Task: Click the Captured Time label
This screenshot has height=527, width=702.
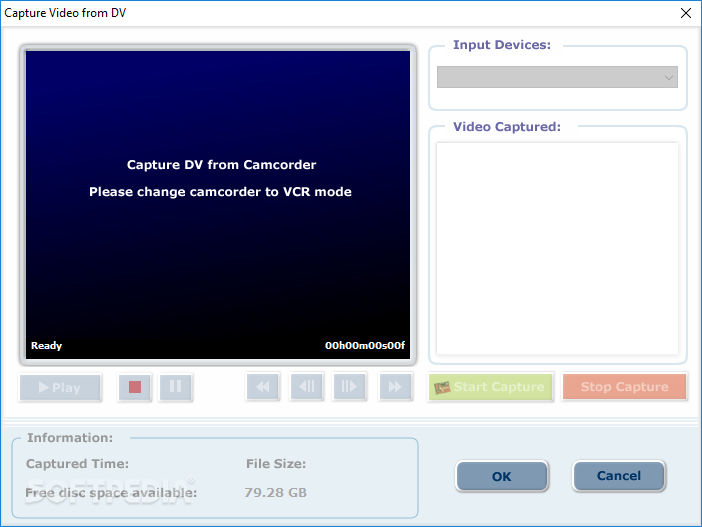Action: 77,464
